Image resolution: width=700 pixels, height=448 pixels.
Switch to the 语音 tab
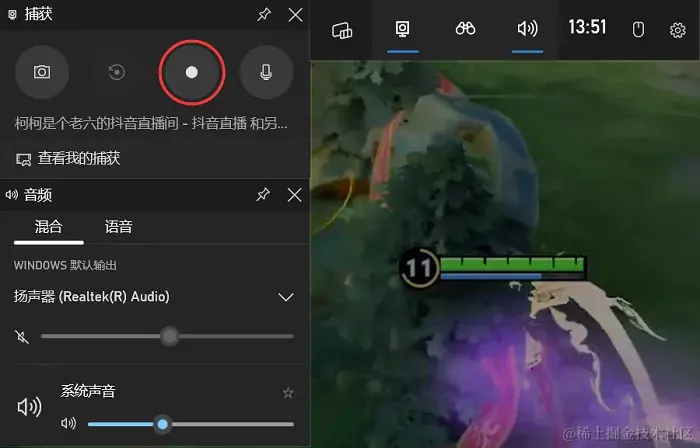[x=118, y=227]
